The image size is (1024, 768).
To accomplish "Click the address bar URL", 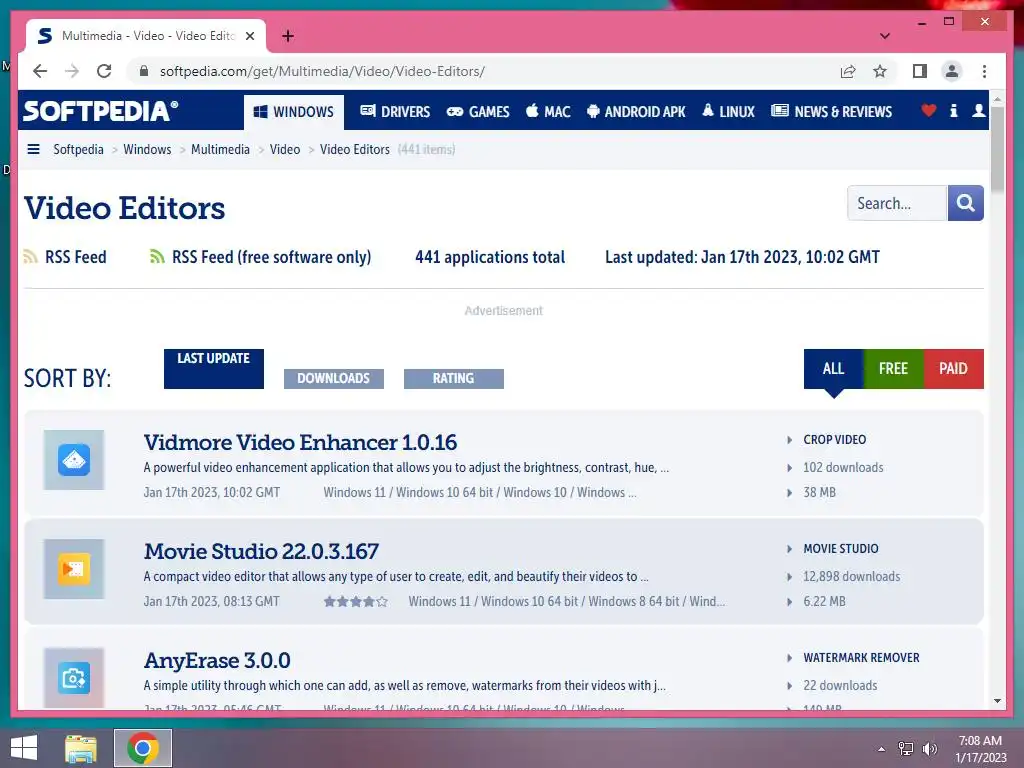I will (322, 71).
